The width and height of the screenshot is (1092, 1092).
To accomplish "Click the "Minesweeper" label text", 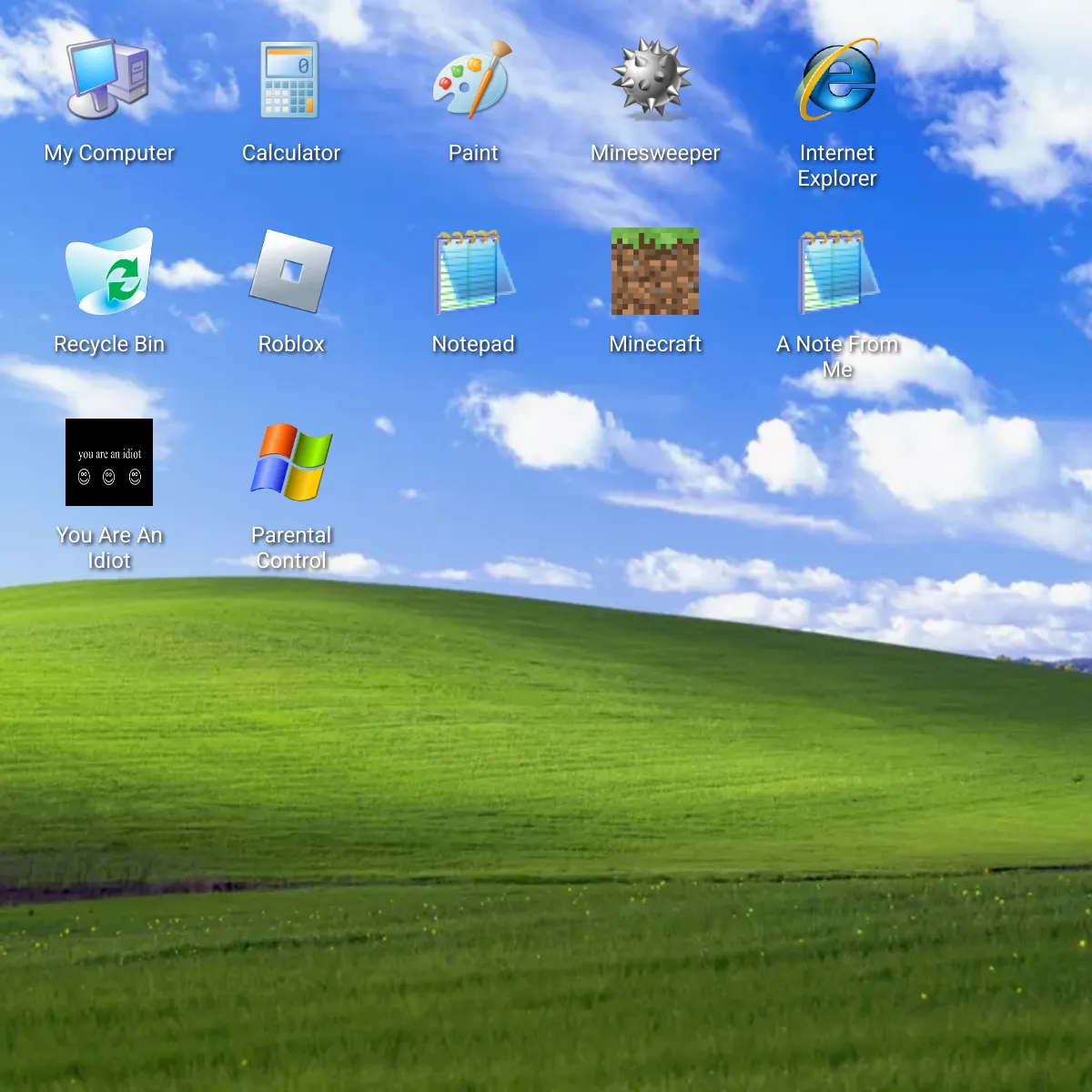I will click(655, 153).
